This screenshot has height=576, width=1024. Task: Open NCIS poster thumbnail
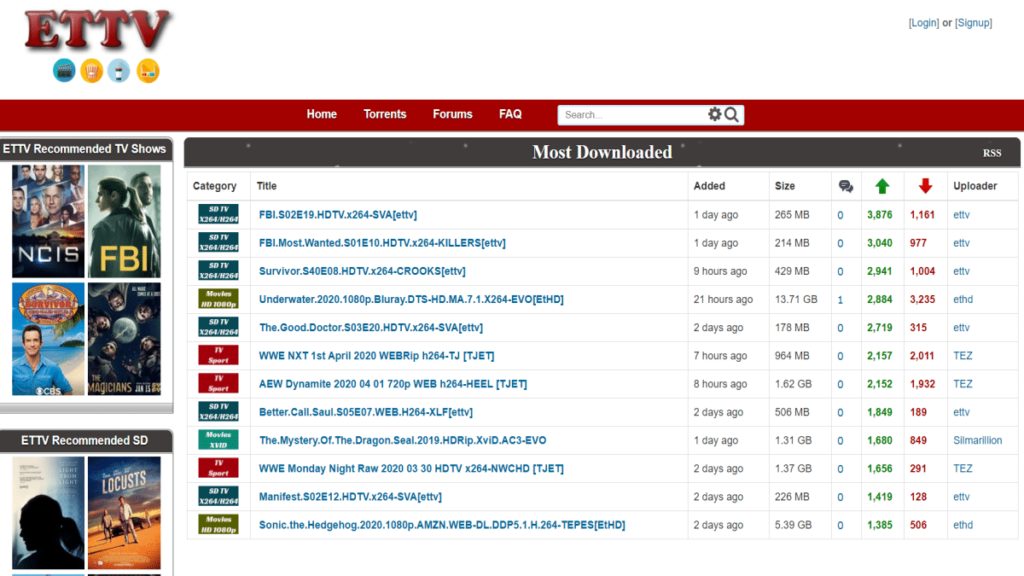click(48, 221)
